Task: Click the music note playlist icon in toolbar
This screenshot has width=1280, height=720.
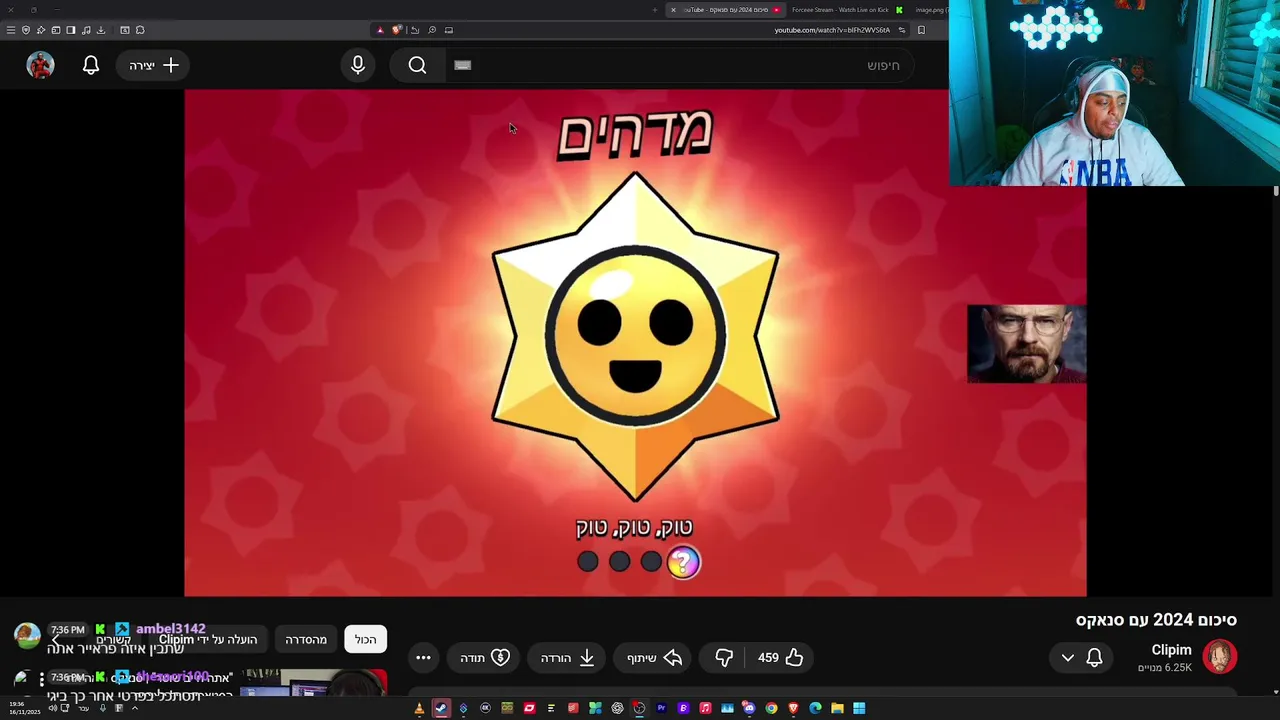Action: point(86,30)
